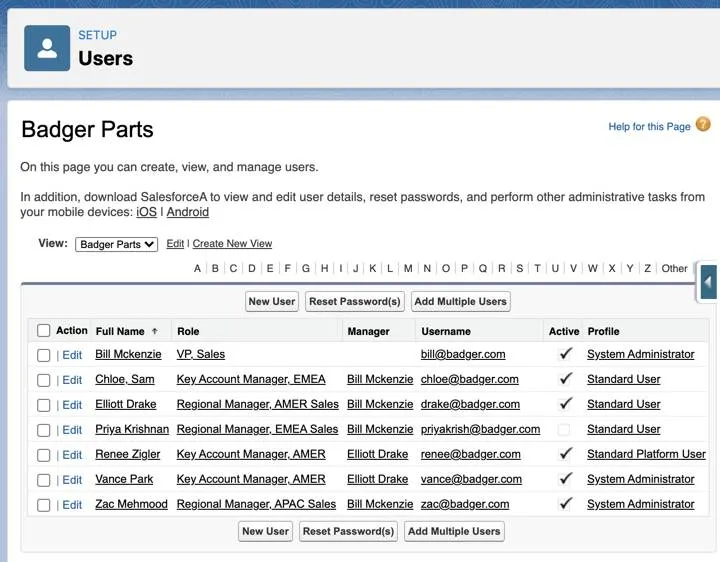
Task: Open the VP, Sales role link
Action: point(201,354)
